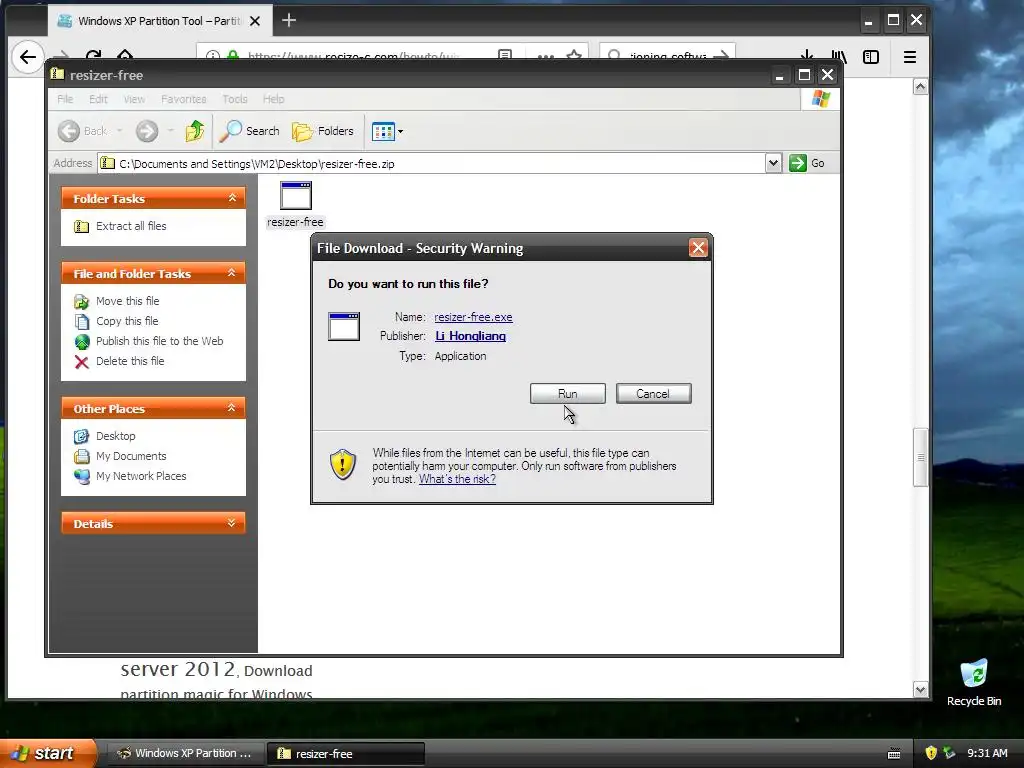Switch to resizer-free taskbar button

(346, 753)
